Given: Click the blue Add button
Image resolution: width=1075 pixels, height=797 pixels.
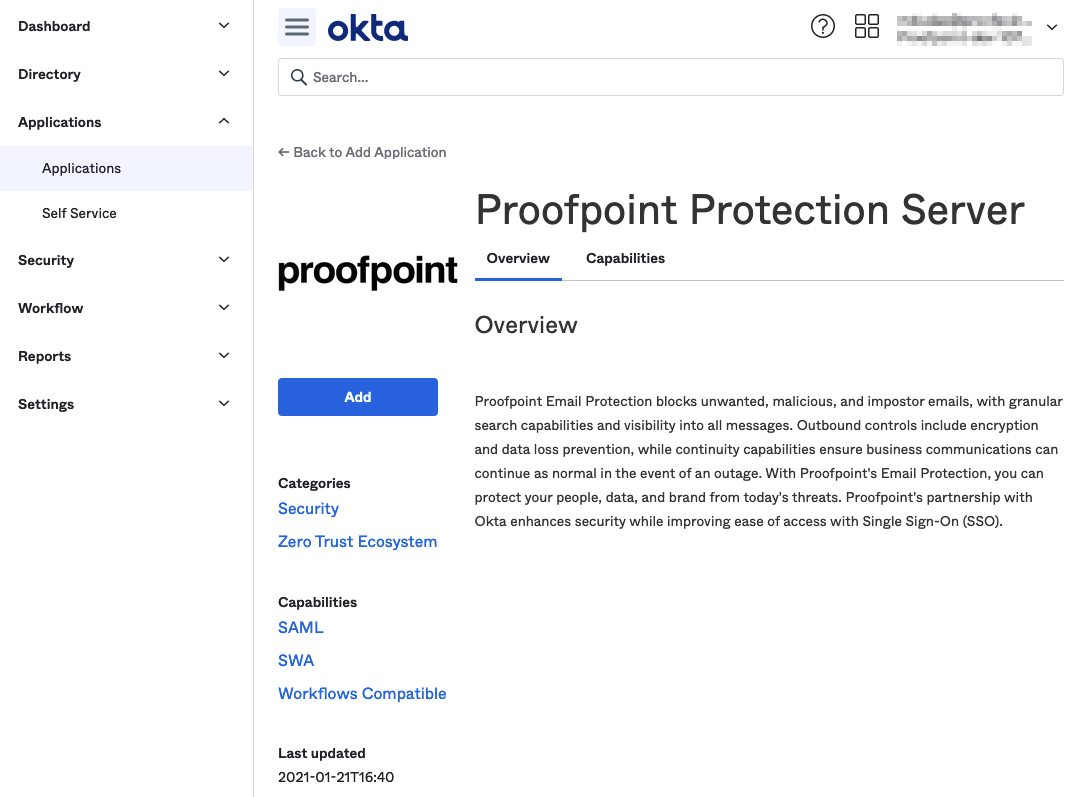Looking at the screenshot, I should point(357,396).
